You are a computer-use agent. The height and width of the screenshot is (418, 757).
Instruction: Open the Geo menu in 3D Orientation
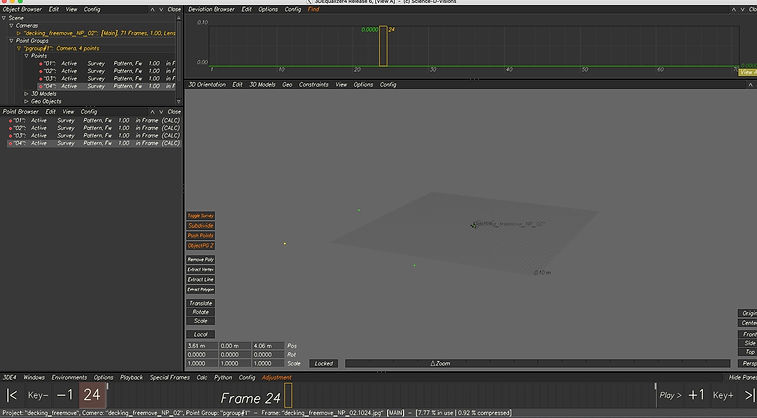287,84
